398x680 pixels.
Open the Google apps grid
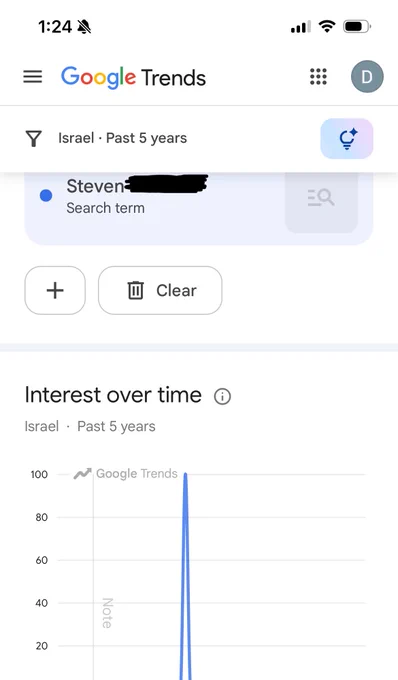click(318, 77)
